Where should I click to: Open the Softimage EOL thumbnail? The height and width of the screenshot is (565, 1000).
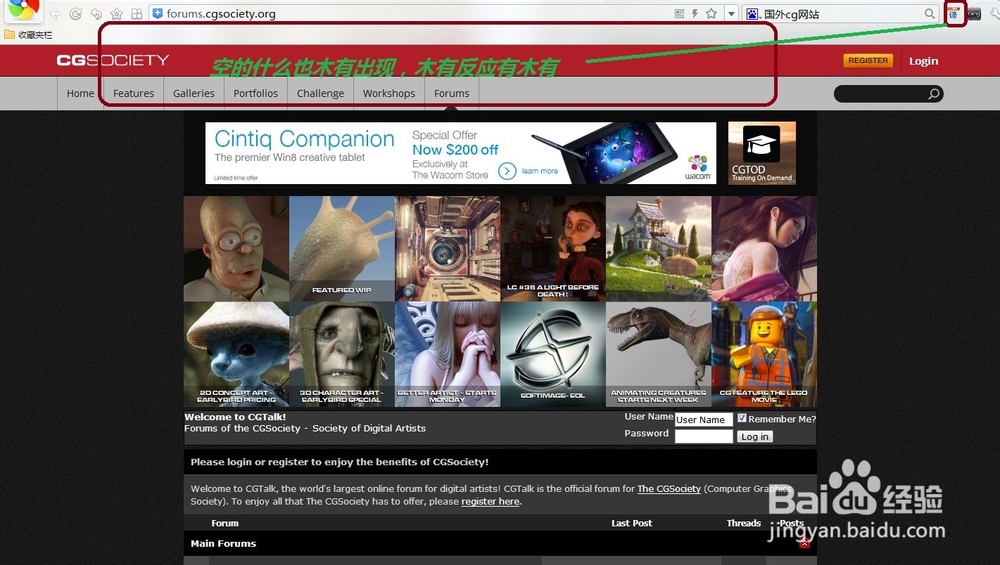tap(553, 354)
